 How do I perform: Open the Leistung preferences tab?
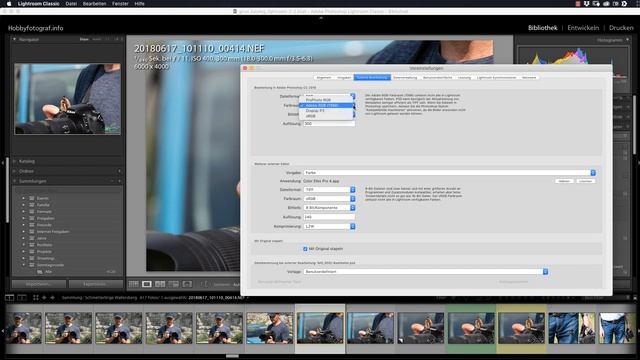click(x=464, y=78)
